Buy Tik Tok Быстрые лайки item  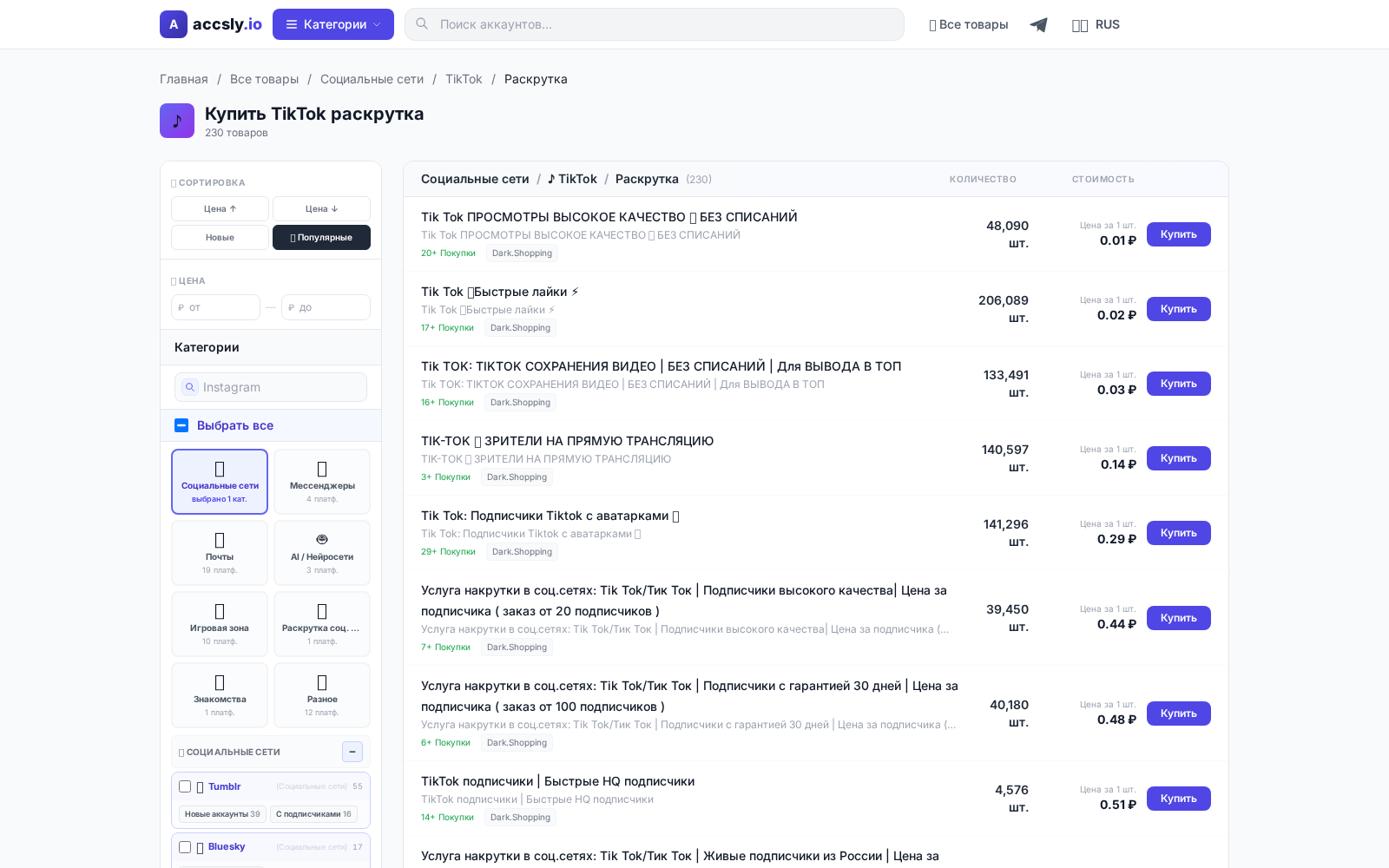1179,309
